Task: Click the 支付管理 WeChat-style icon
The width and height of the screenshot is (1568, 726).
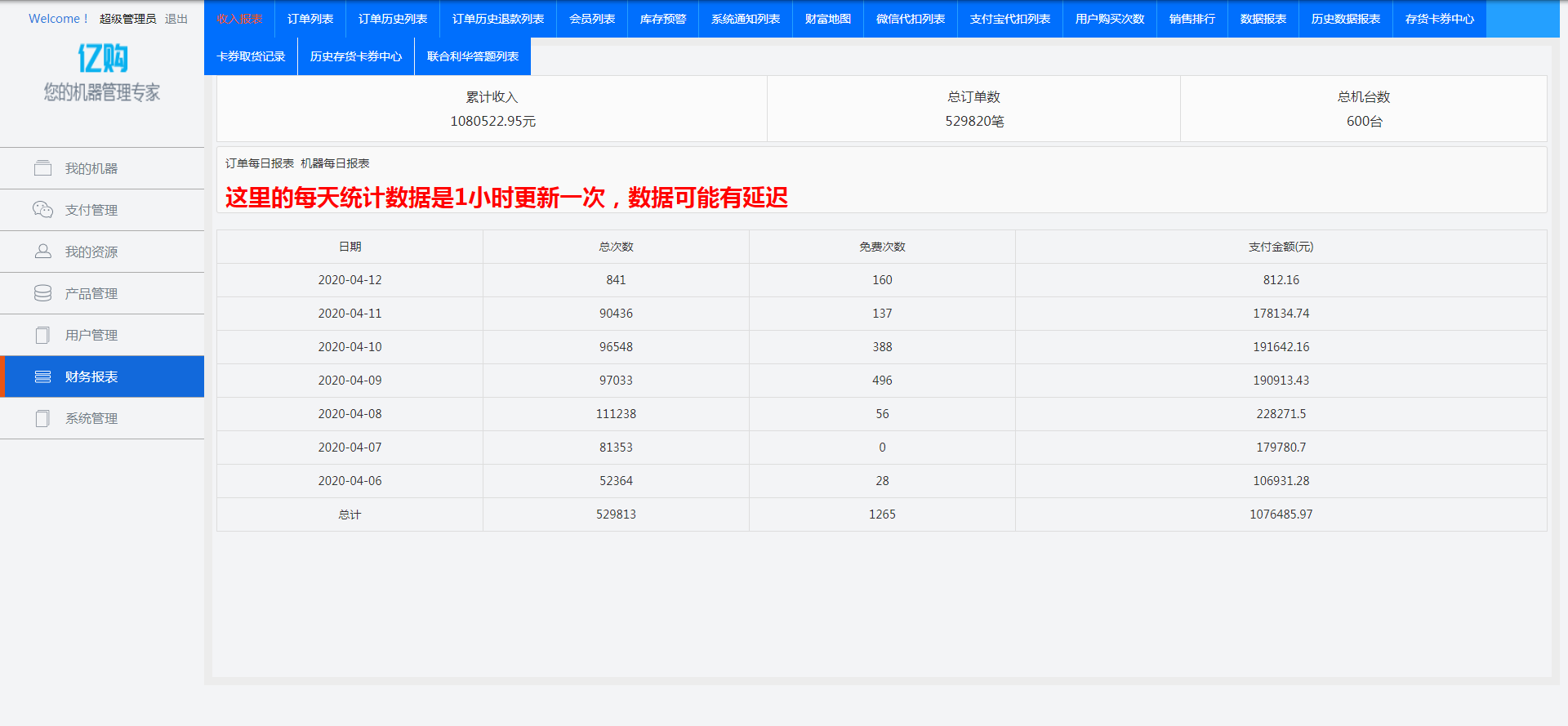Action: click(x=42, y=210)
